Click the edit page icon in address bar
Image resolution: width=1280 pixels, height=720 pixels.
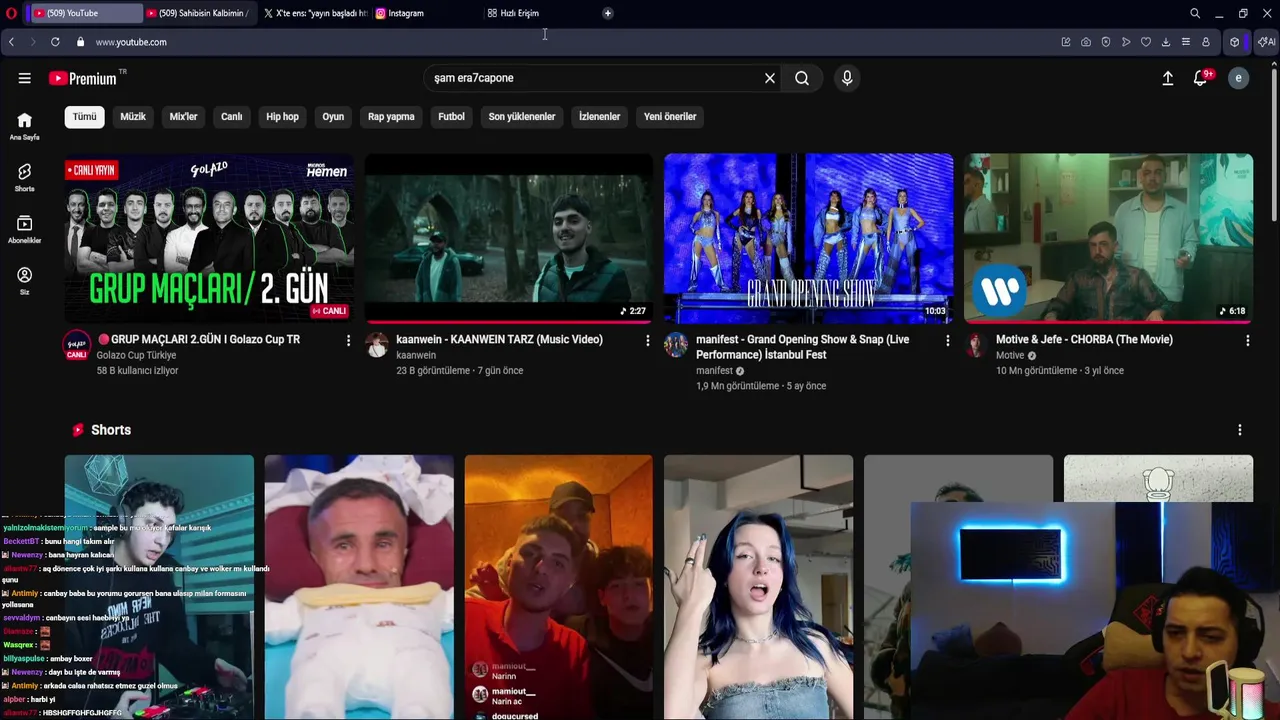click(1066, 42)
